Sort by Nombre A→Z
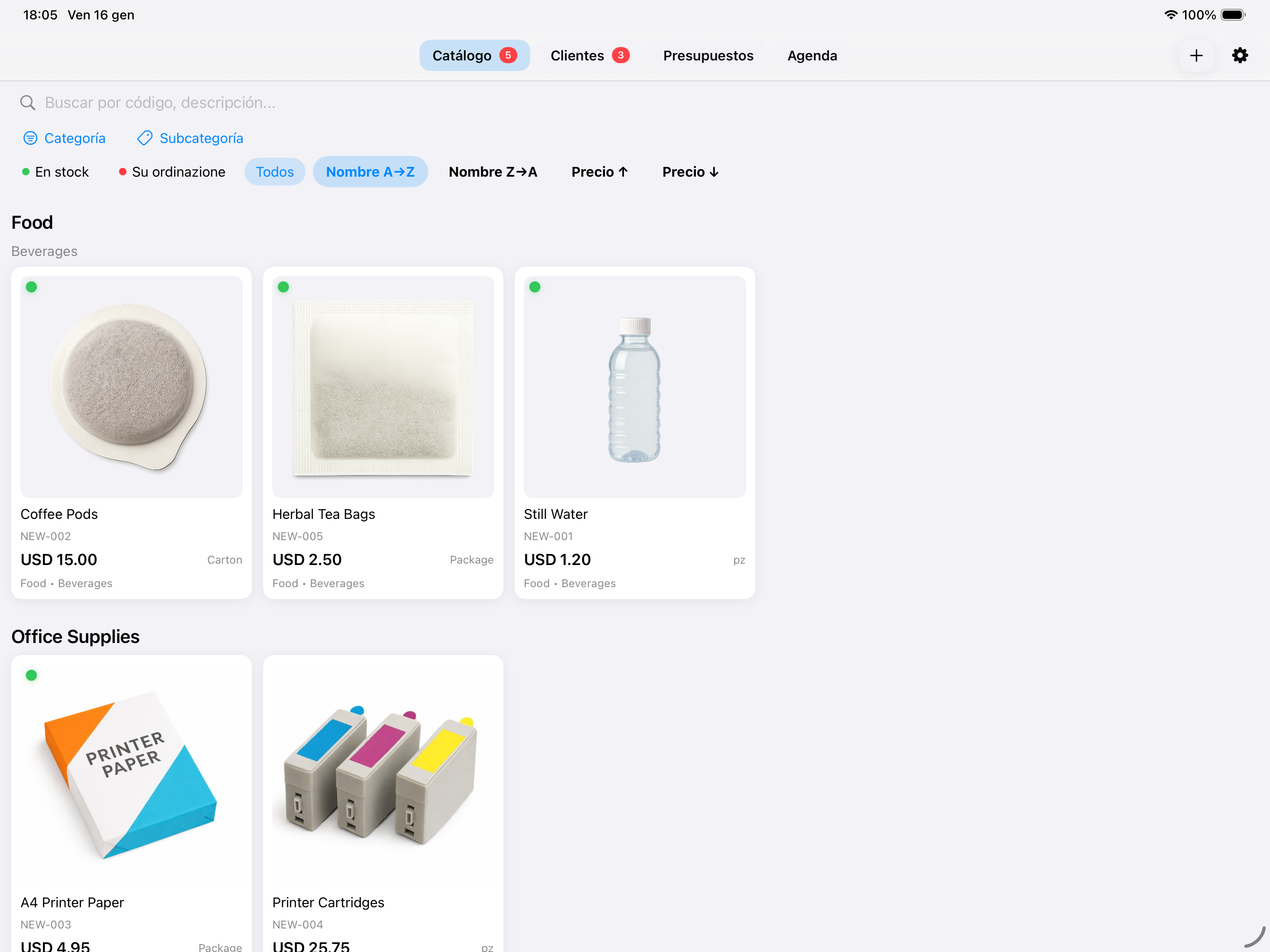The image size is (1270, 952). (370, 172)
